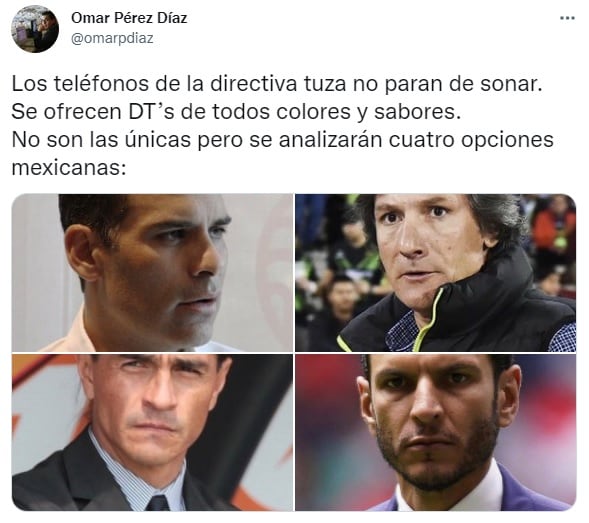Click Omar Pérez Díaz's profile avatar

coord(35,29)
